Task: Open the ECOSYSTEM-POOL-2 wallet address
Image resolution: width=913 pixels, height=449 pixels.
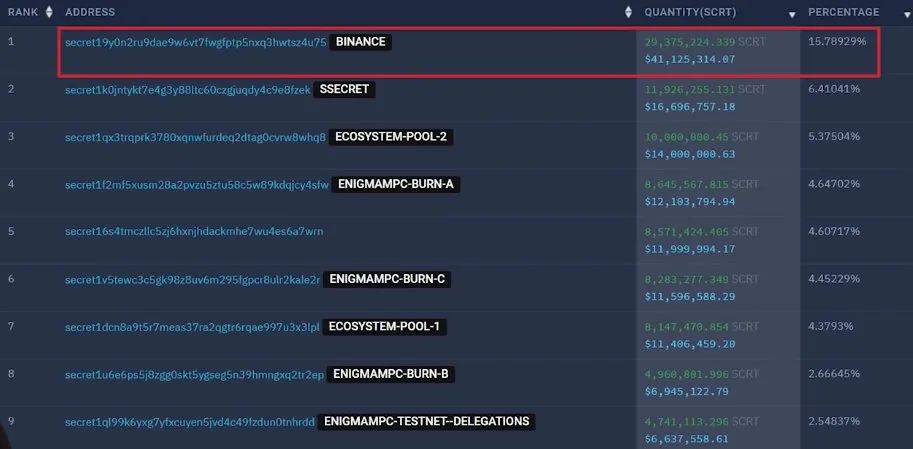Action: (x=196, y=138)
